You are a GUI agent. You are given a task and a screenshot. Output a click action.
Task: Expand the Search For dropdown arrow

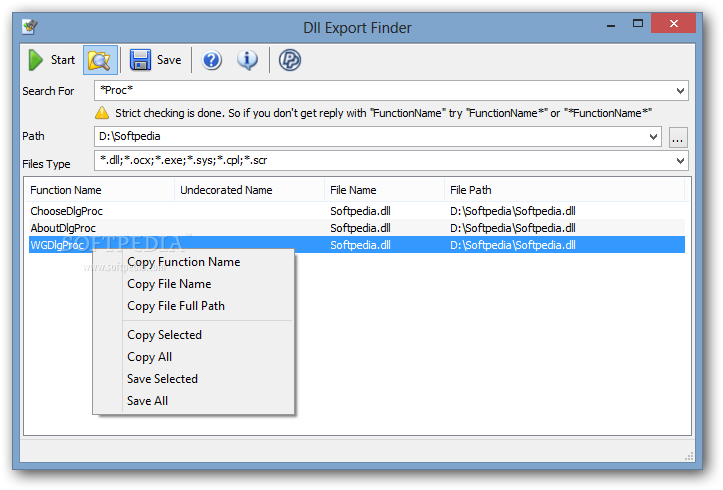[680, 91]
